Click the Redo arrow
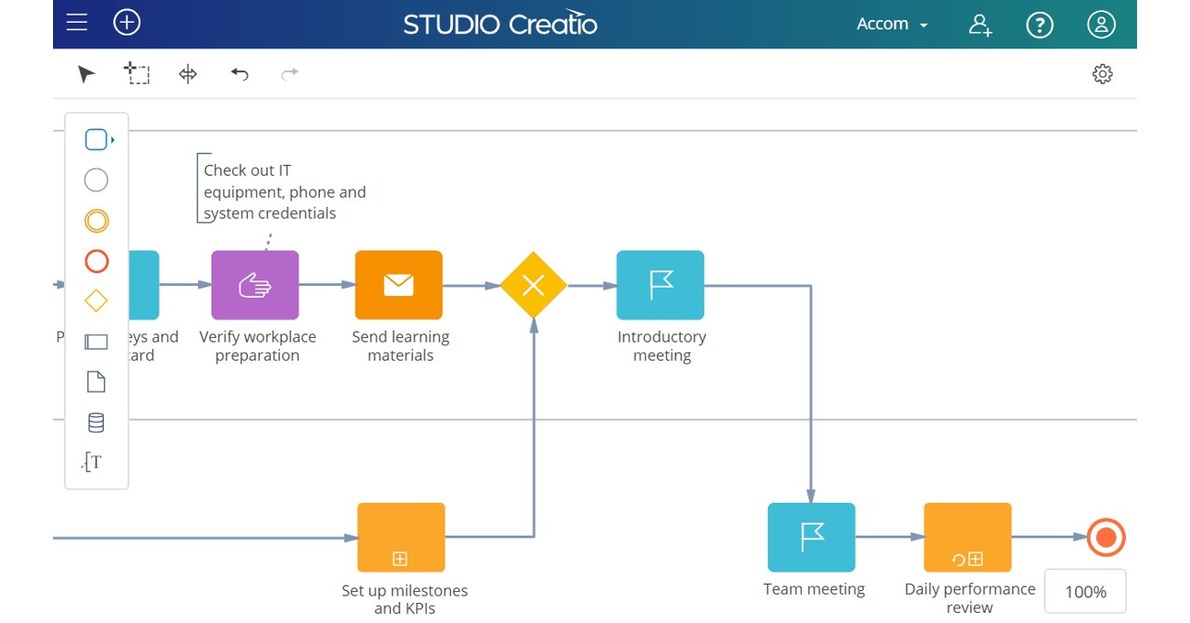Viewport: 1190px width, 623px height. [289, 73]
